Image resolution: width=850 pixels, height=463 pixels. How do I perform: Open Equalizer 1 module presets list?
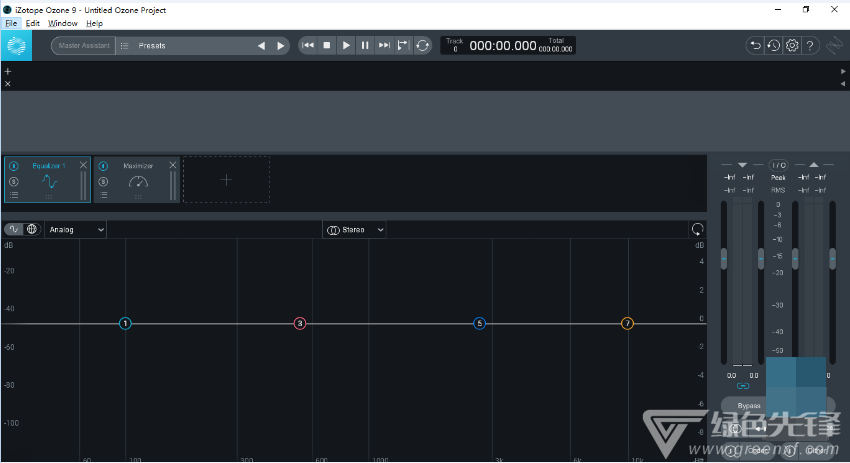point(14,195)
